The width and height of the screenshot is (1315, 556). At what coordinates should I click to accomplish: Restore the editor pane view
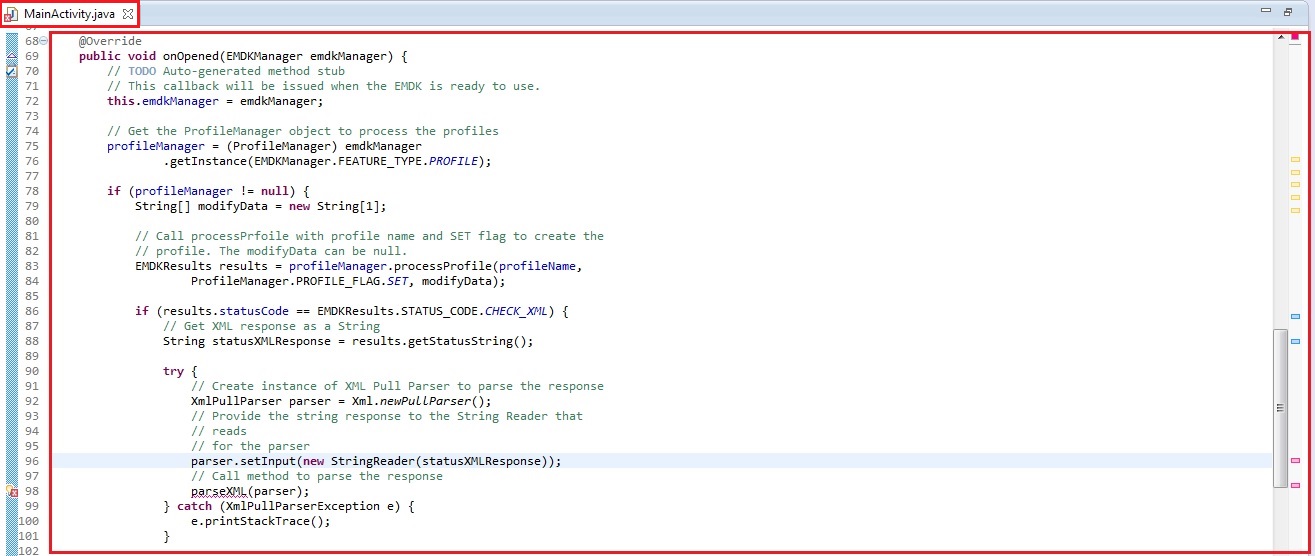1288,12
